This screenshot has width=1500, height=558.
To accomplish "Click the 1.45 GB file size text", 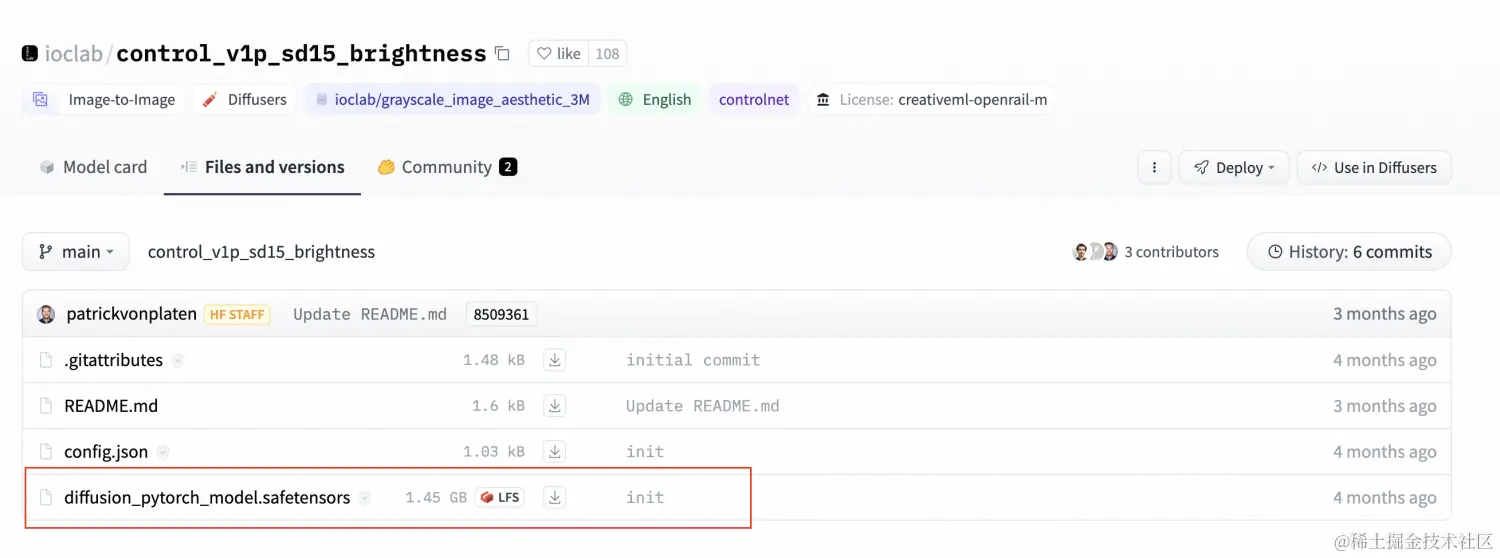I will (x=436, y=497).
